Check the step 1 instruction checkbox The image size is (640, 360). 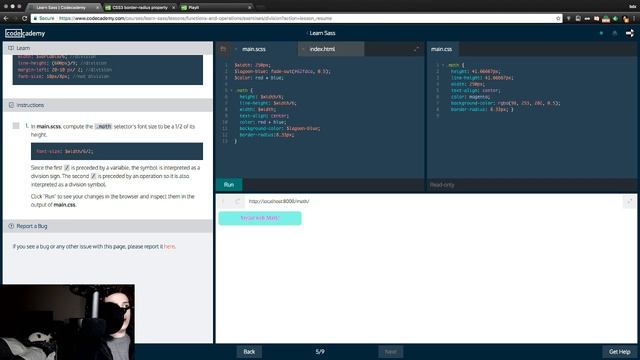pos(16,126)
